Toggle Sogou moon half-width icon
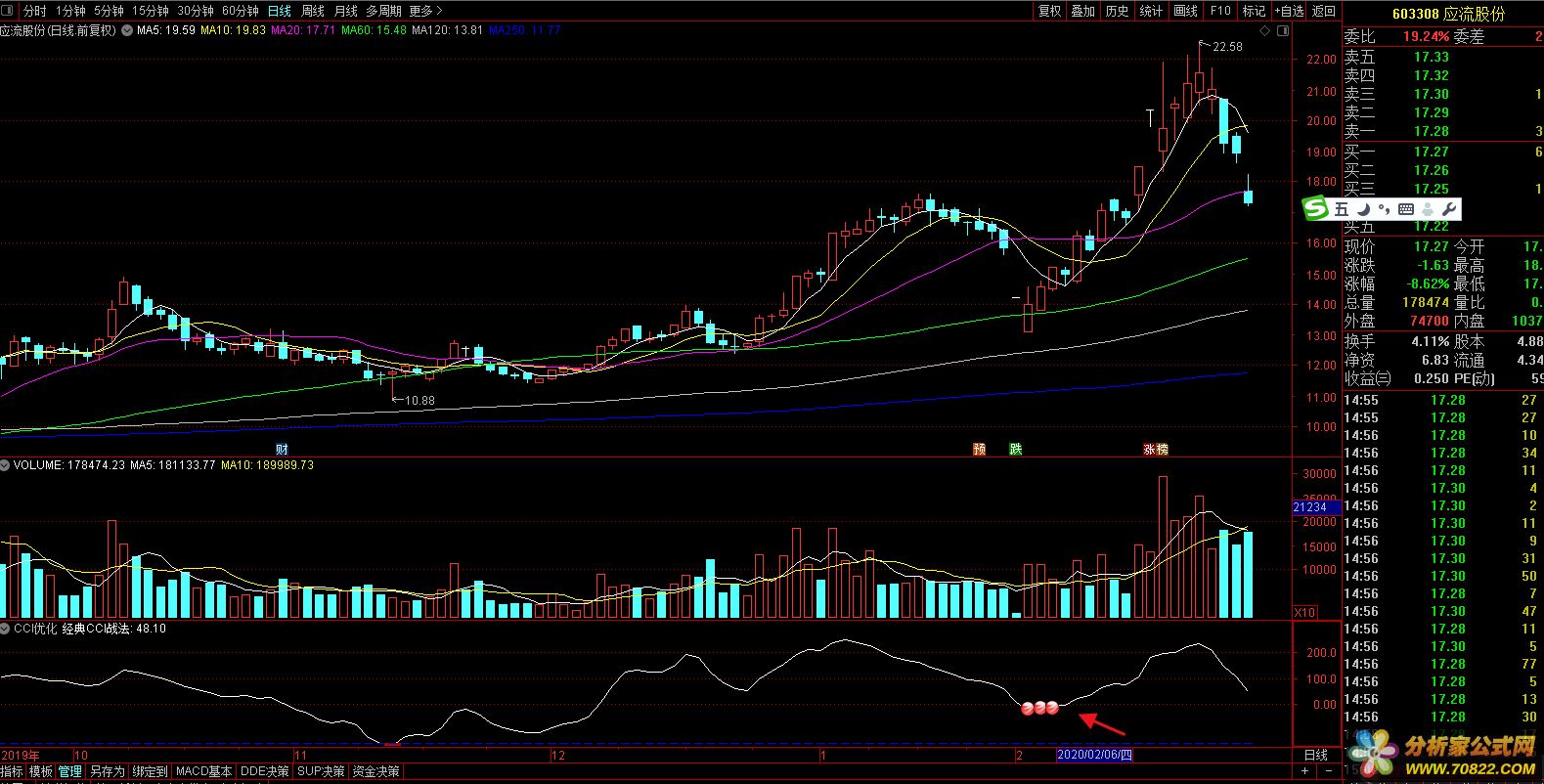This screenshot has height=784, width=1544. pyautogui.click(x=1363, y=209)
